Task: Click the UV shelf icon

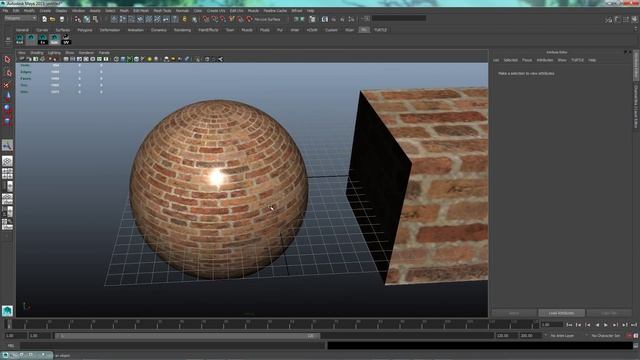Action: (x=66, y=40)
